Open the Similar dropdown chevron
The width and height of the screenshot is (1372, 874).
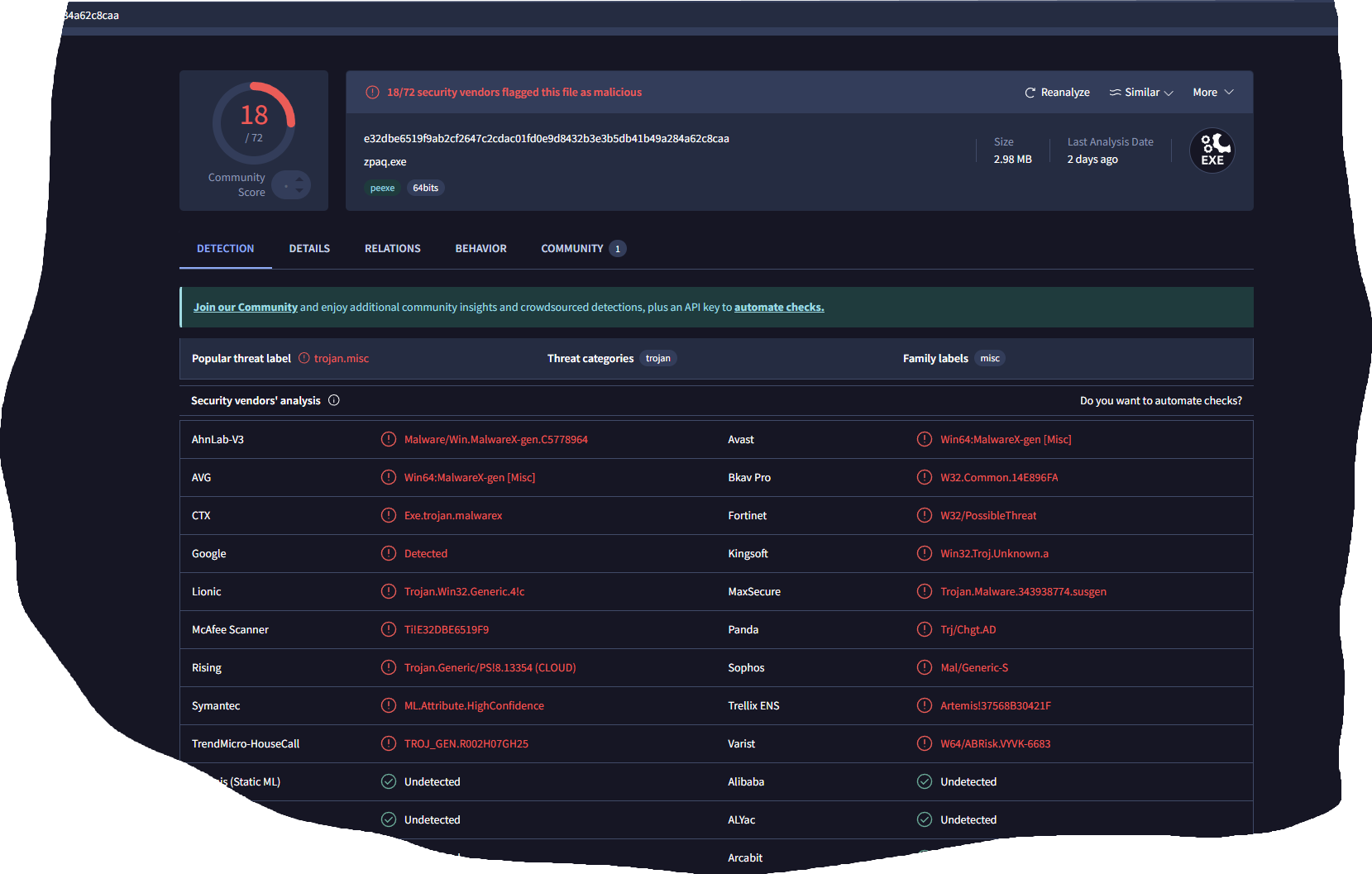pos(1169,93)
